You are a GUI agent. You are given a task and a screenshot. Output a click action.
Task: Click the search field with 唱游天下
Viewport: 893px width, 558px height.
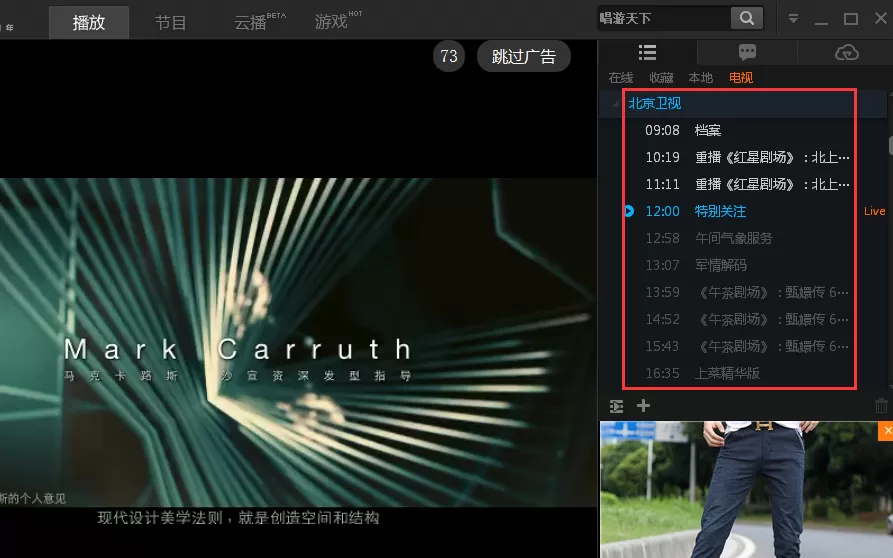[x=663, y=18]
